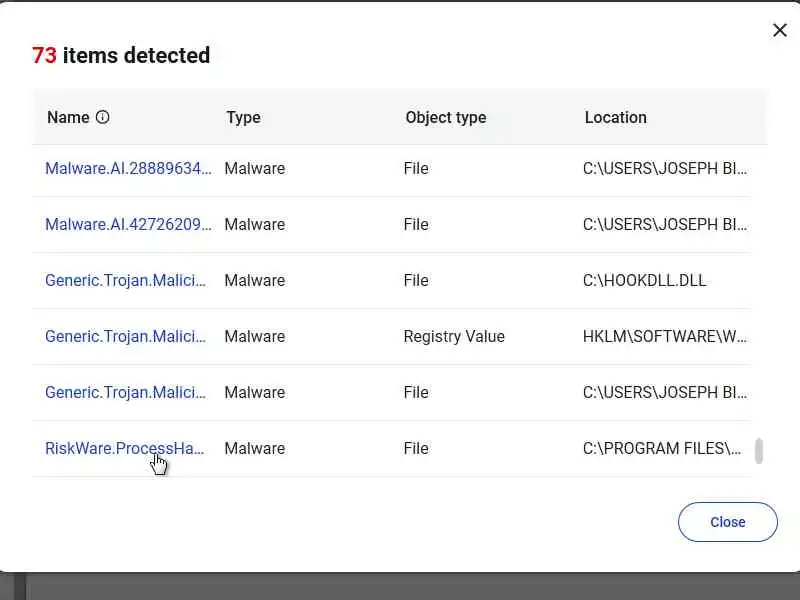Select the C:\HOOKDLL.DLL location cell
This screenshot has width=800, height=600.
pos(644,280)
